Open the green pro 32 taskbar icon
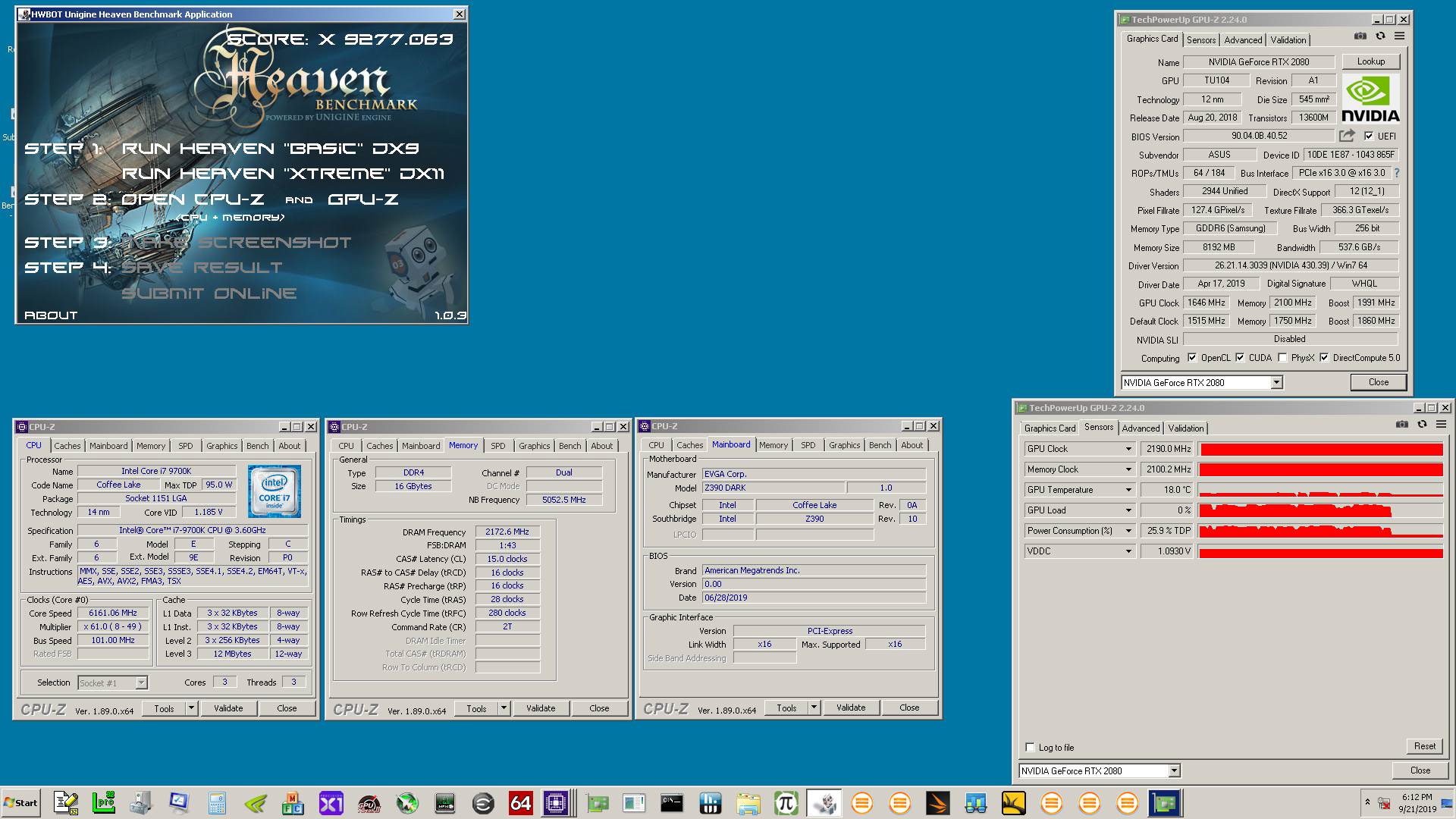Screen dimensions: 1456x819 (x=103, y=803)
